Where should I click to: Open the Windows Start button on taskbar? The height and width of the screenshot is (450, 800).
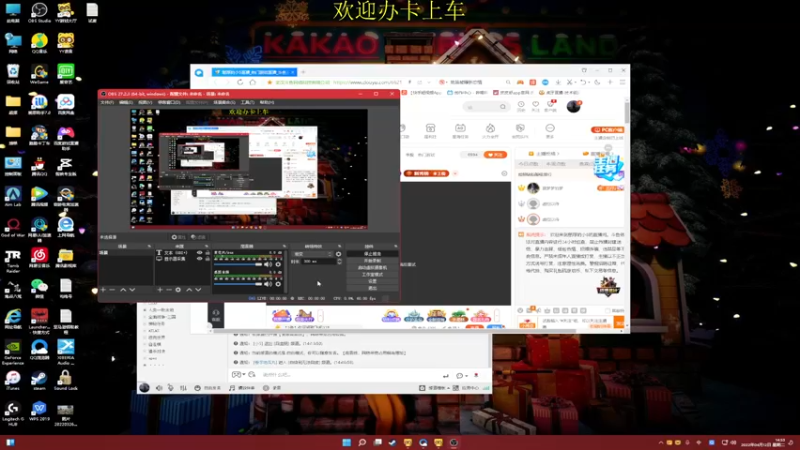(346, 442)
